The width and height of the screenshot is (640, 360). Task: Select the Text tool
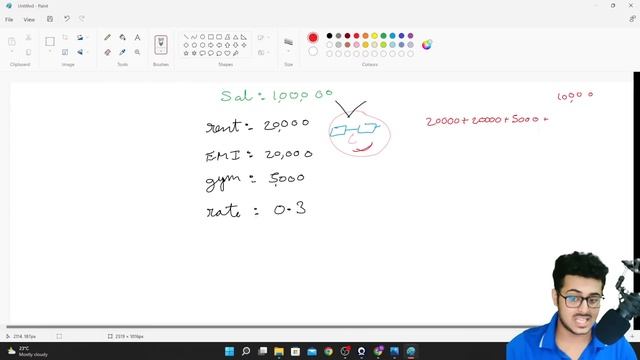(137, 38)
